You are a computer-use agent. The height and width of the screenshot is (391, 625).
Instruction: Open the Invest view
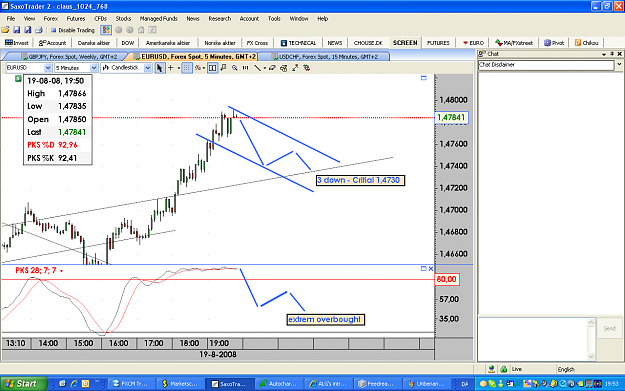coord(17,43)
